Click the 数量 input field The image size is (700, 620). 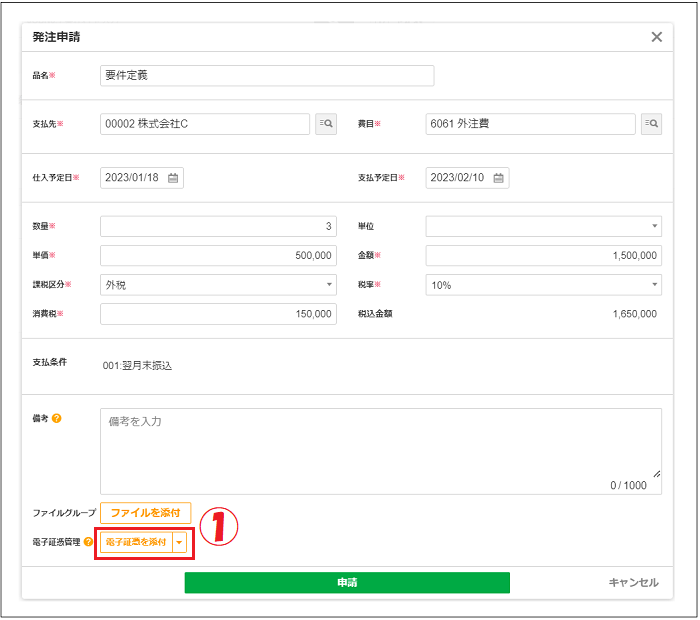click(x=218, y=227)
